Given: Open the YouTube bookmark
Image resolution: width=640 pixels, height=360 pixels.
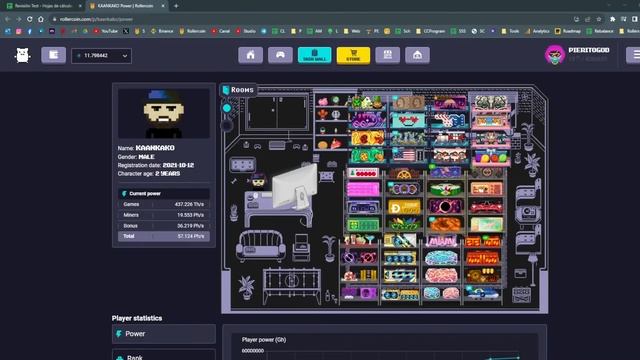Looking at the screenshot, I should (x=106, y=31).
